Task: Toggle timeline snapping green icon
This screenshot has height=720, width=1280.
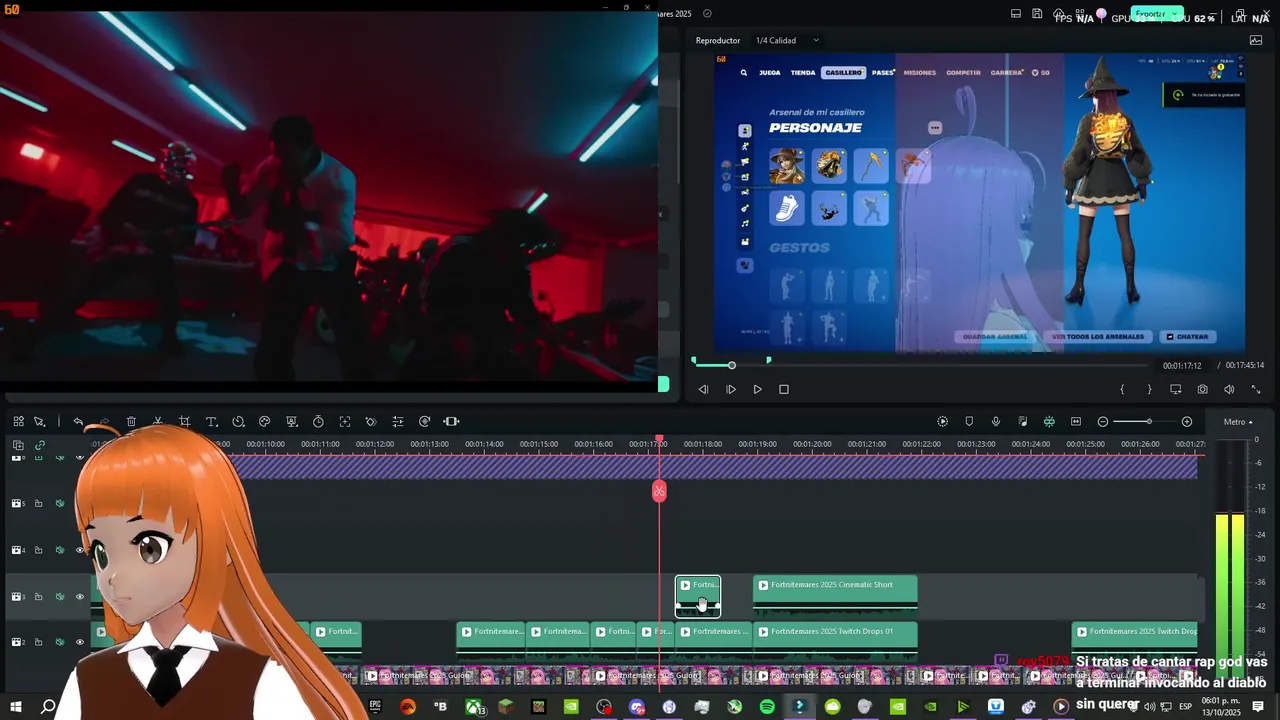Action: [1049, 422]
